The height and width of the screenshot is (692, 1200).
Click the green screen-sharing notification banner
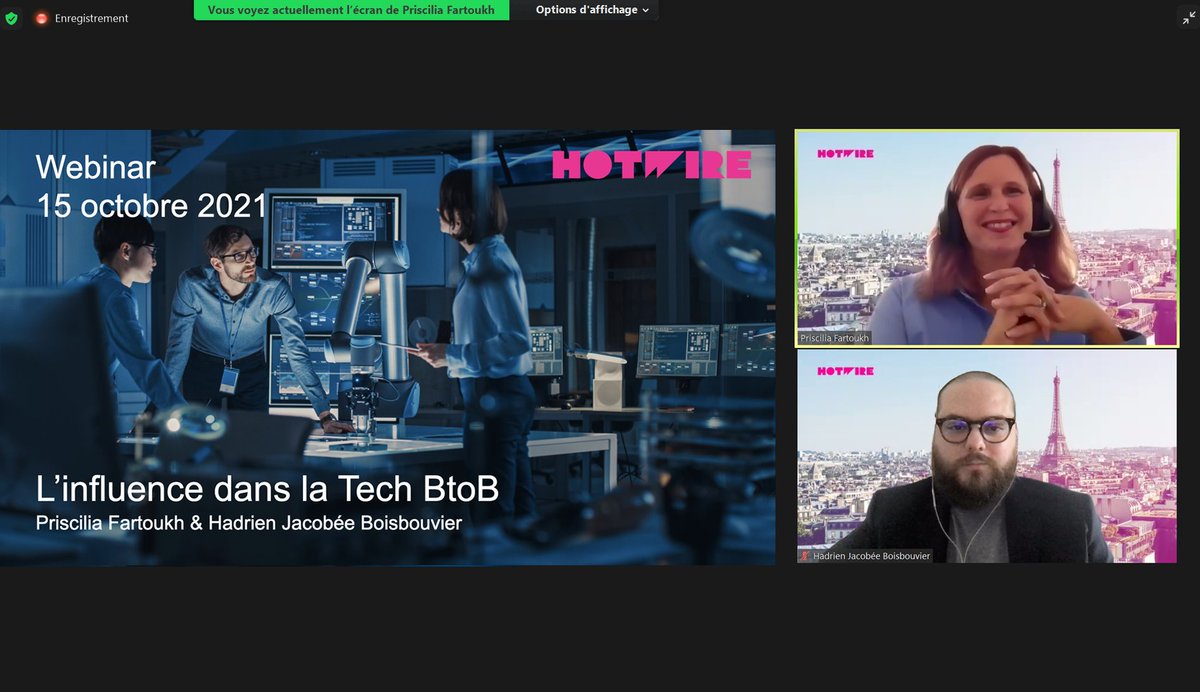351,10
